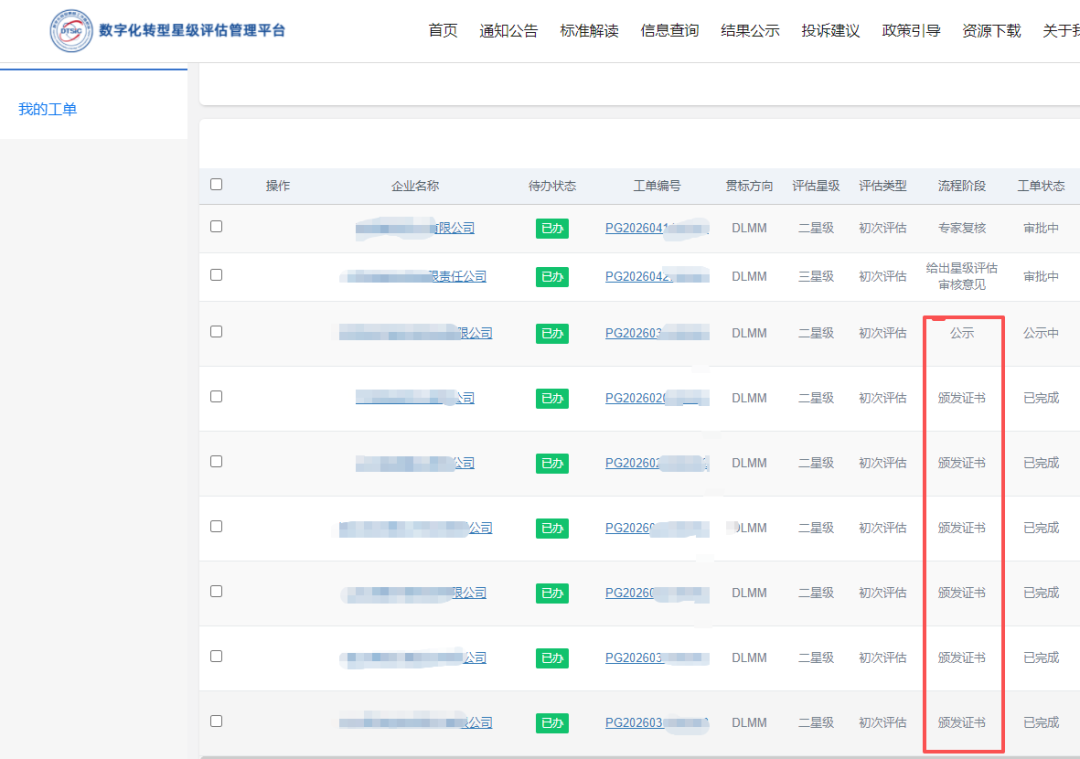Select the 三星级 rating cell
This screenshot has height=759, width=1080.
816,276
